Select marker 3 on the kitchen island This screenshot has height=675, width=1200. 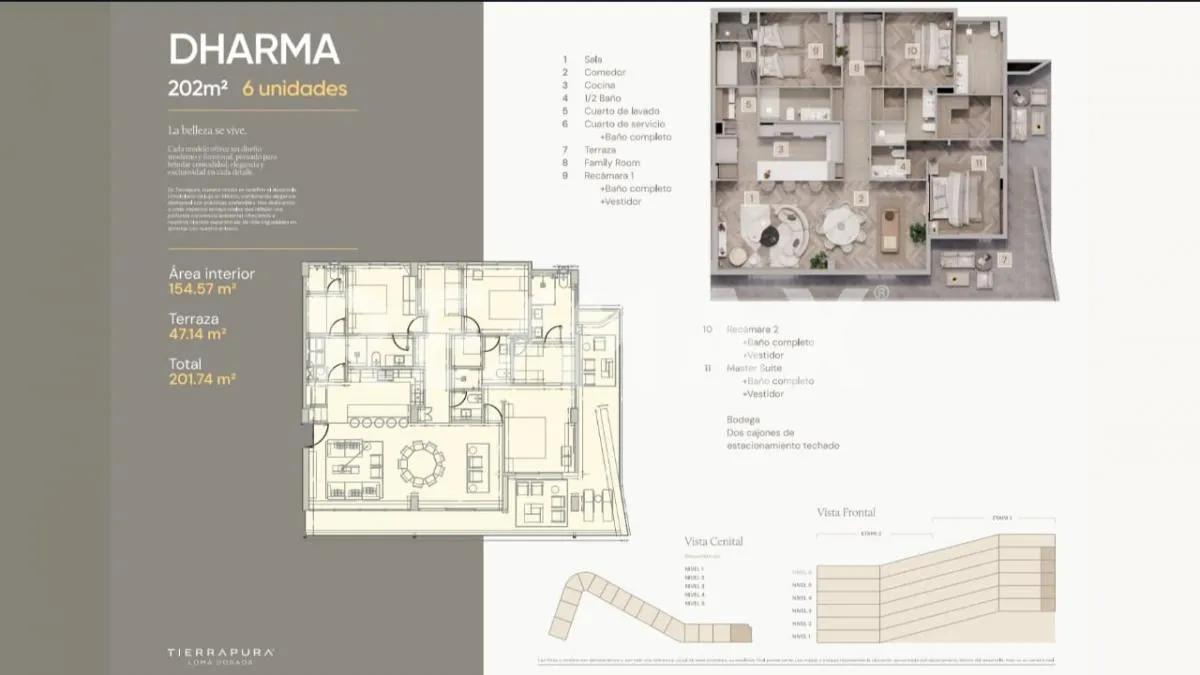click(x=781, y=148)
